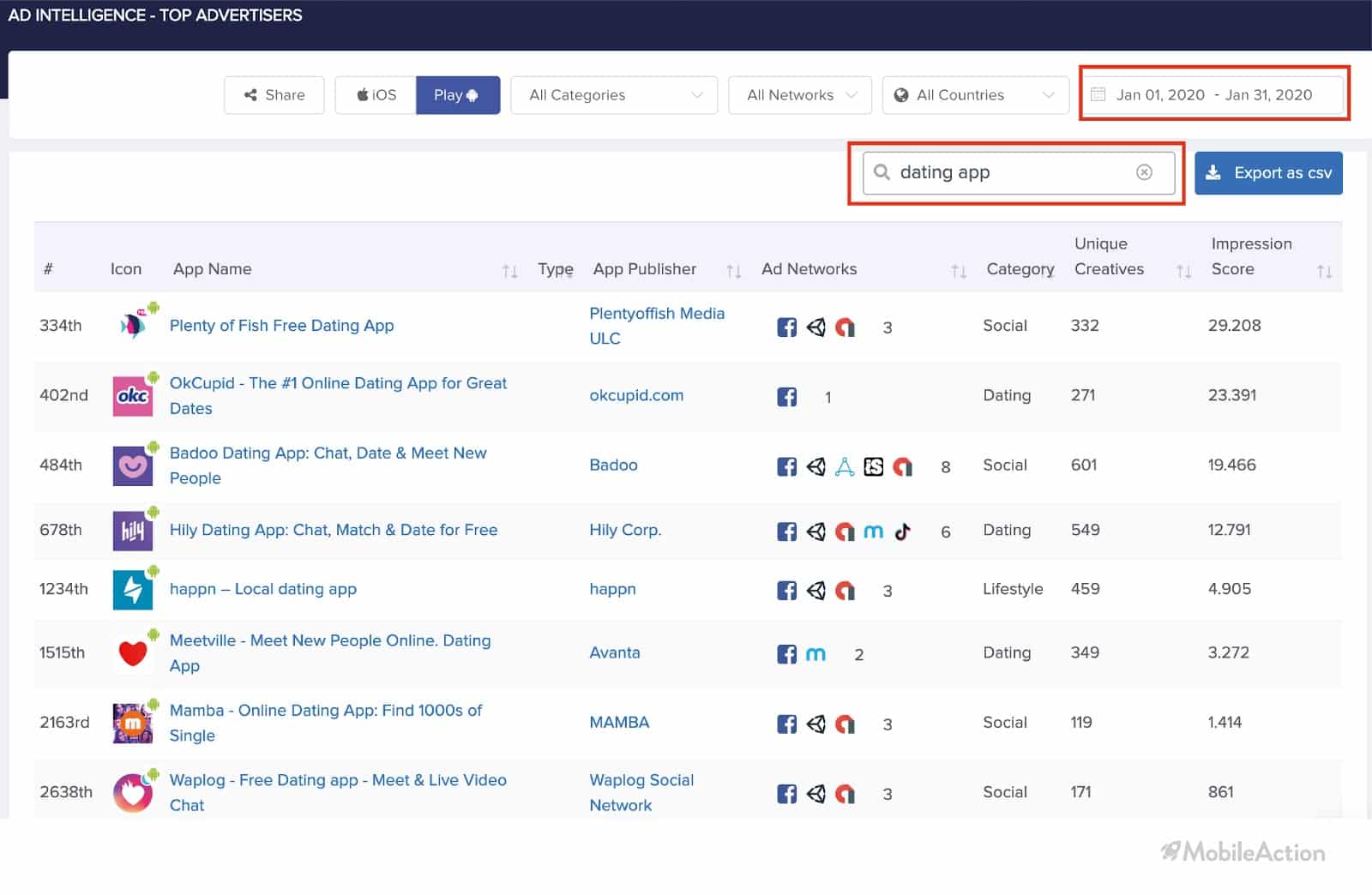Open Avanta publisher link
The width and height of the screenshot is (1372, 895).
pyautogui.click(x=615, y=652)
